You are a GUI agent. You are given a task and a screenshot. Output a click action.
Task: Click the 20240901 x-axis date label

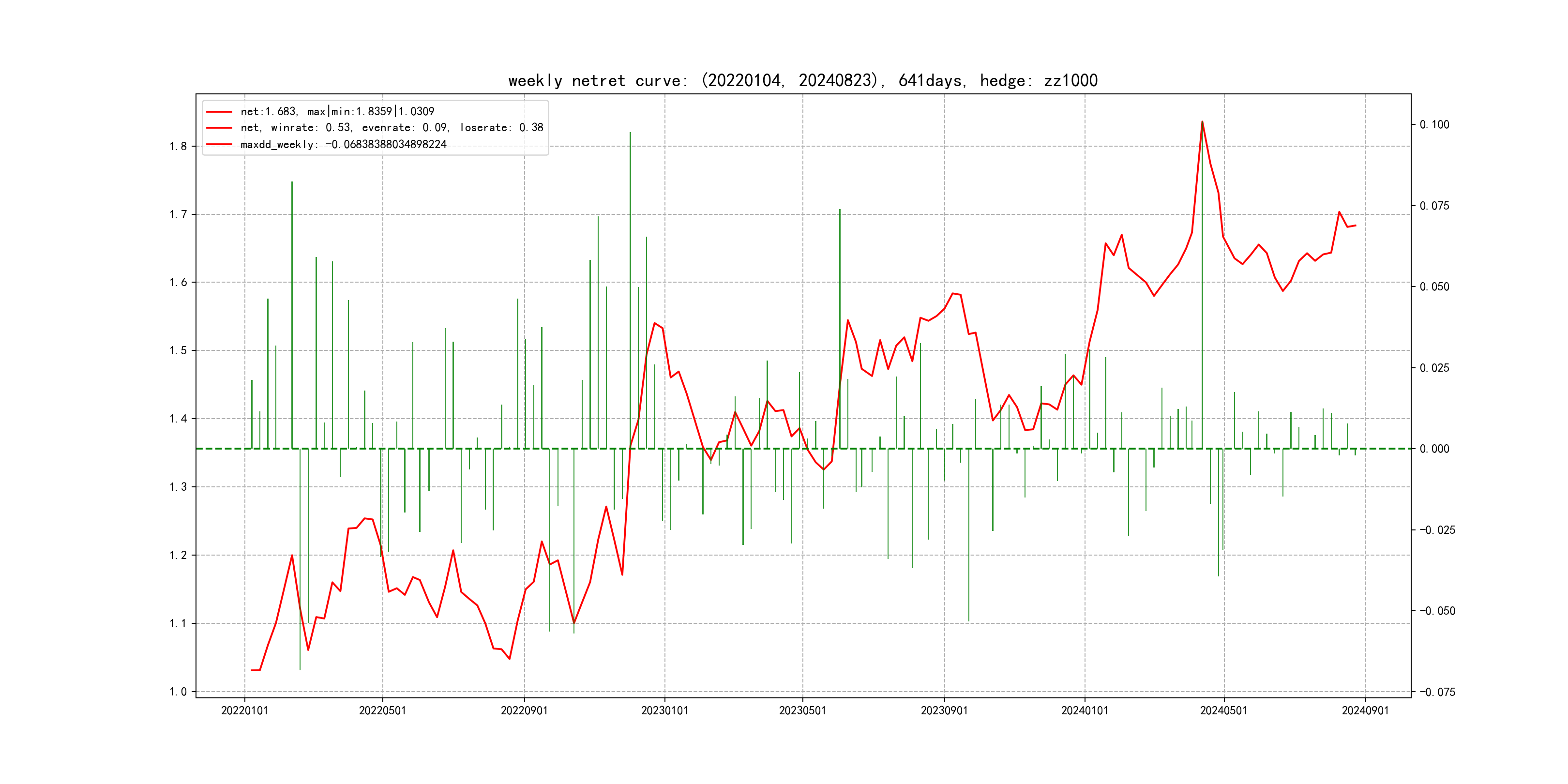click(x=1365, y=710)
